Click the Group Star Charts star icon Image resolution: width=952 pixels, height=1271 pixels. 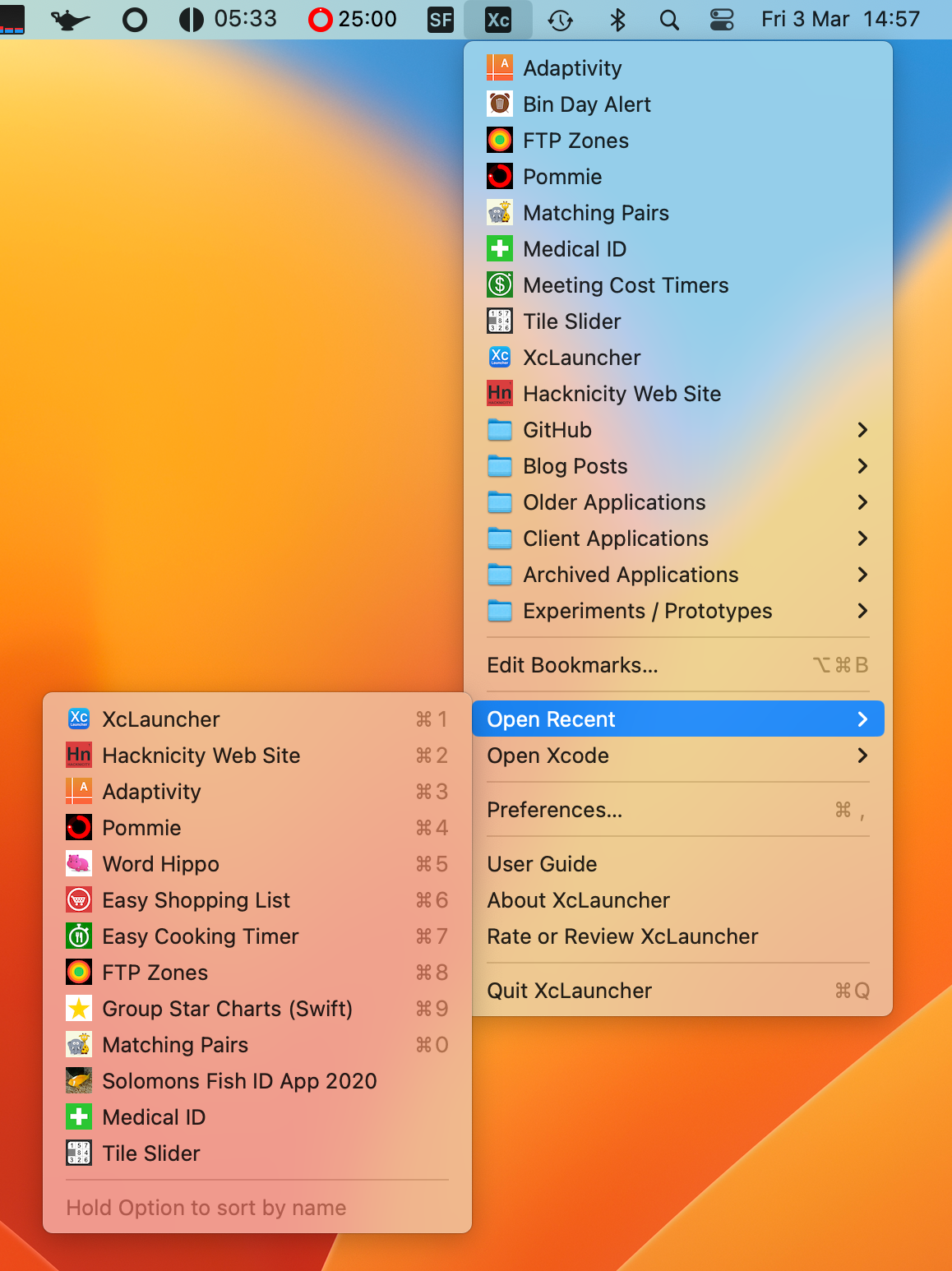(x=79, y=1009)
